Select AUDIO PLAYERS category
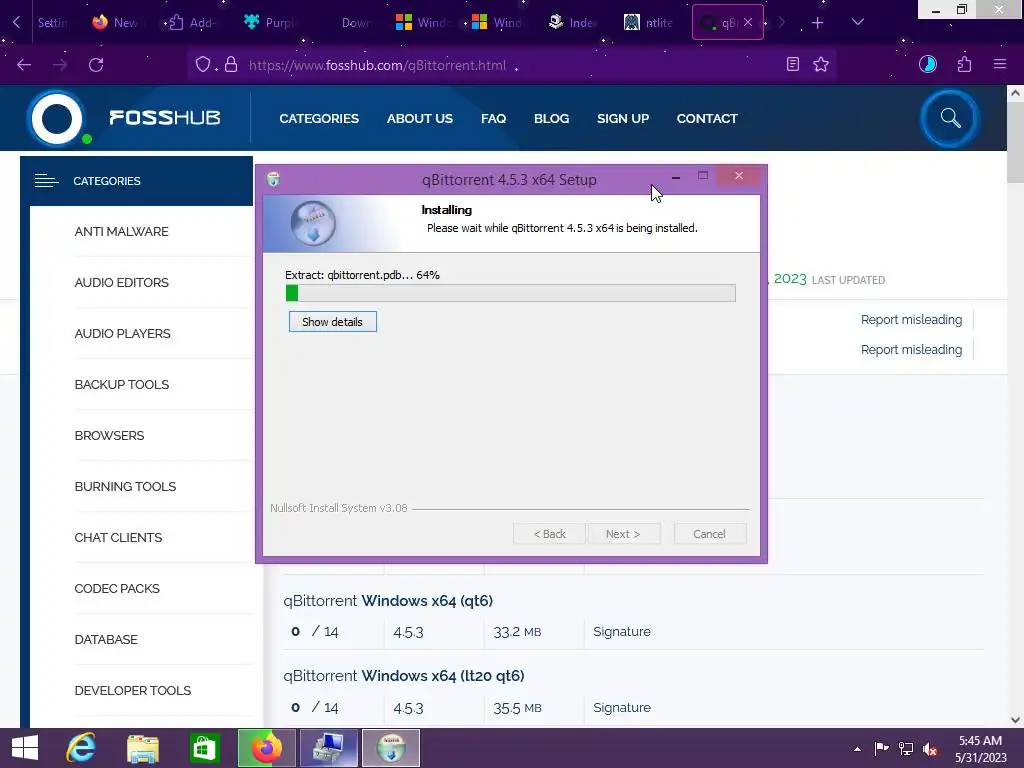Viewport: 1024px width, 768px height. coord(122,333)
